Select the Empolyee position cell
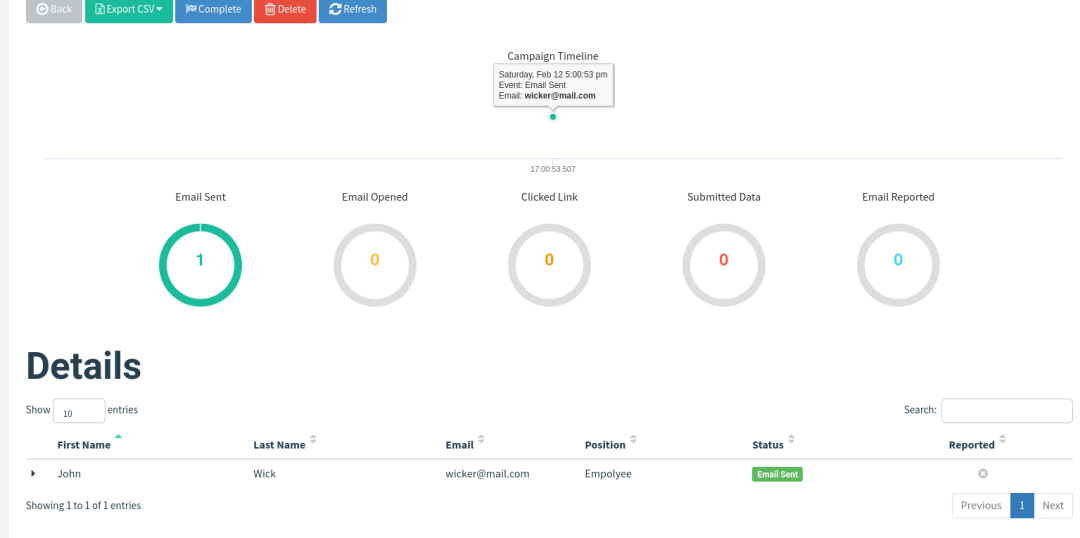The height and width of the screenshot is (538, 1080). pyautogui.click(x=608, y=473)
